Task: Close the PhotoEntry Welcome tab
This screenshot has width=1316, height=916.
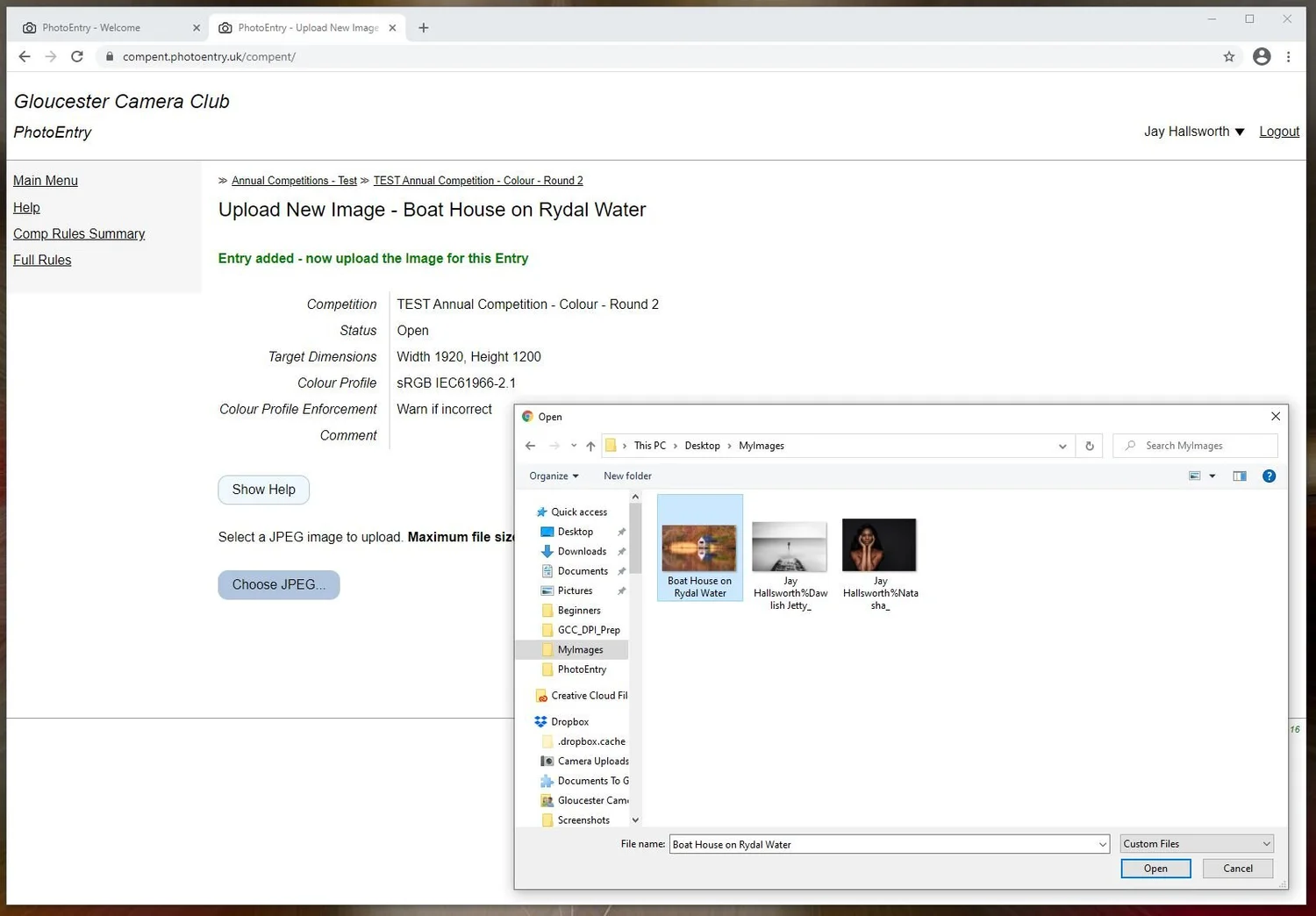Action: (x=196, y=28)
